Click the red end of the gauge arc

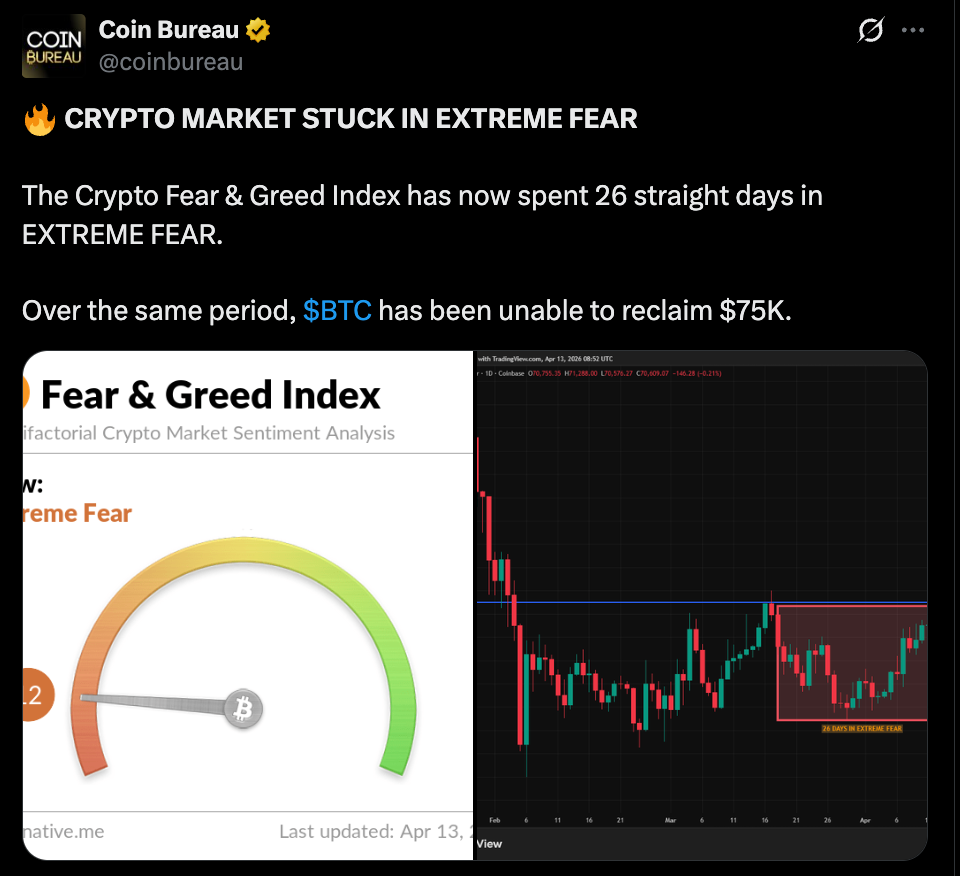(x=92, y=757)
